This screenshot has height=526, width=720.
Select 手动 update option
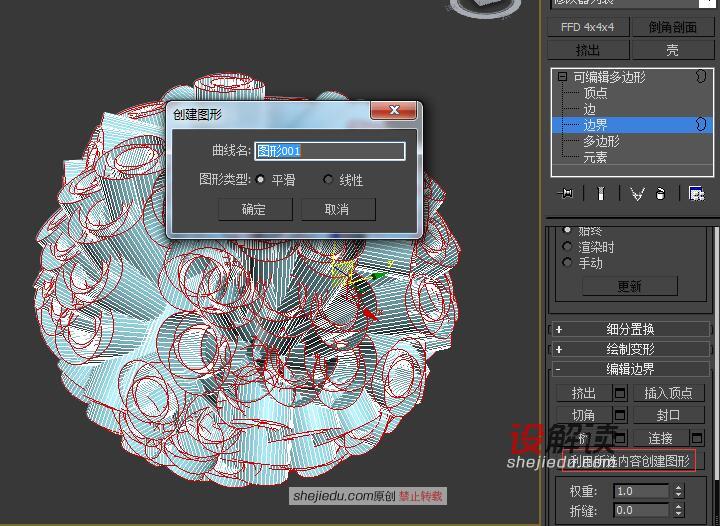(x=567, y=263)
